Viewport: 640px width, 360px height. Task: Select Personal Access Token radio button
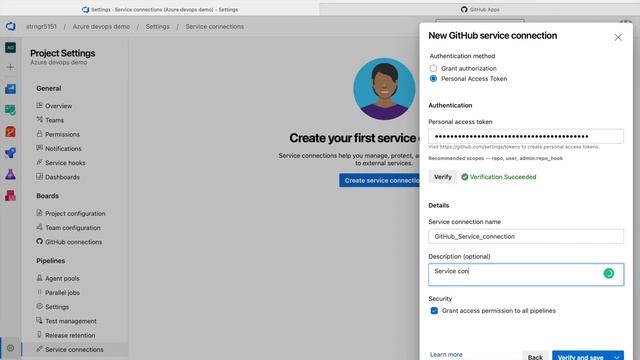tap(433, 78)
